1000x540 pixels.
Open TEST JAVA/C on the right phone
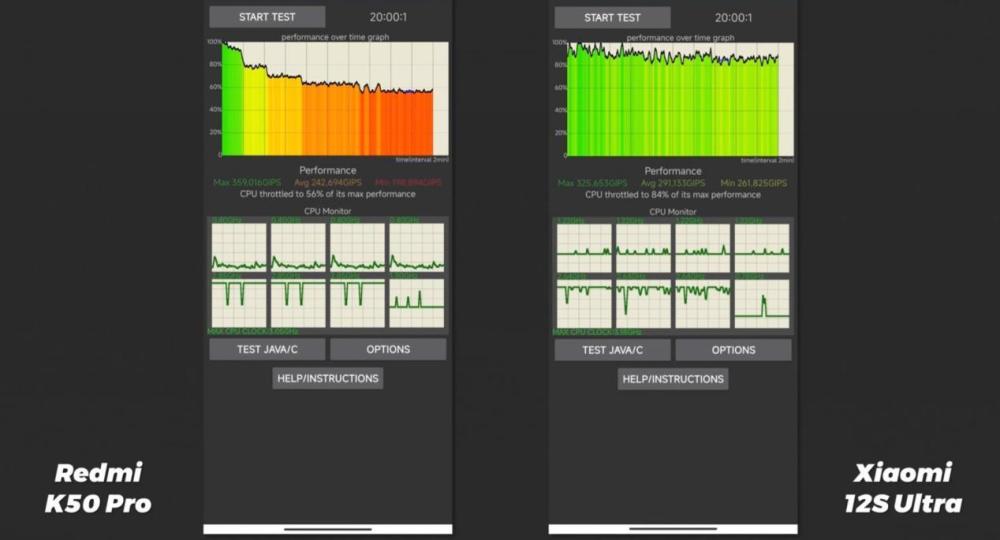click(x=612, y=350)
